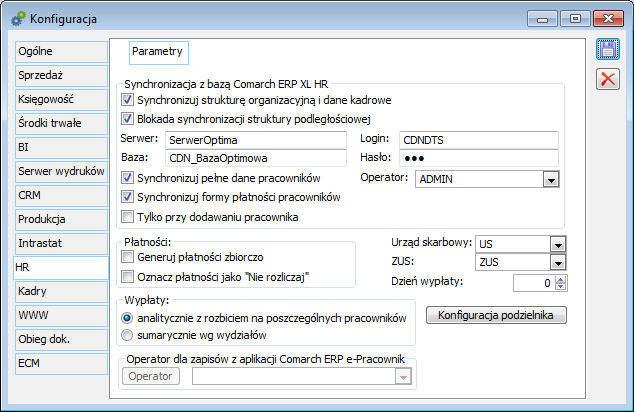634x412 pixels.
Task: Go to the ECM section
Action: 61,363
